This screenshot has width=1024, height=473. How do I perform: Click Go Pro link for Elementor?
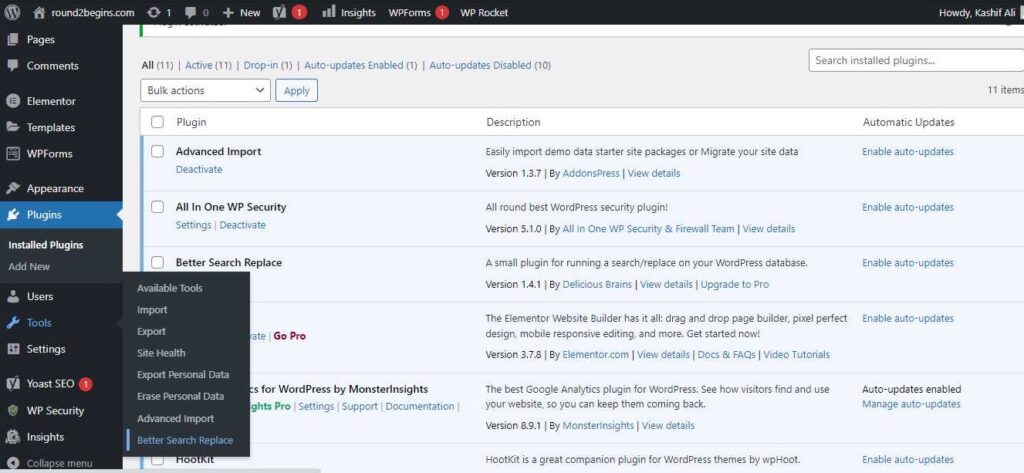click(x=289, y=336)
